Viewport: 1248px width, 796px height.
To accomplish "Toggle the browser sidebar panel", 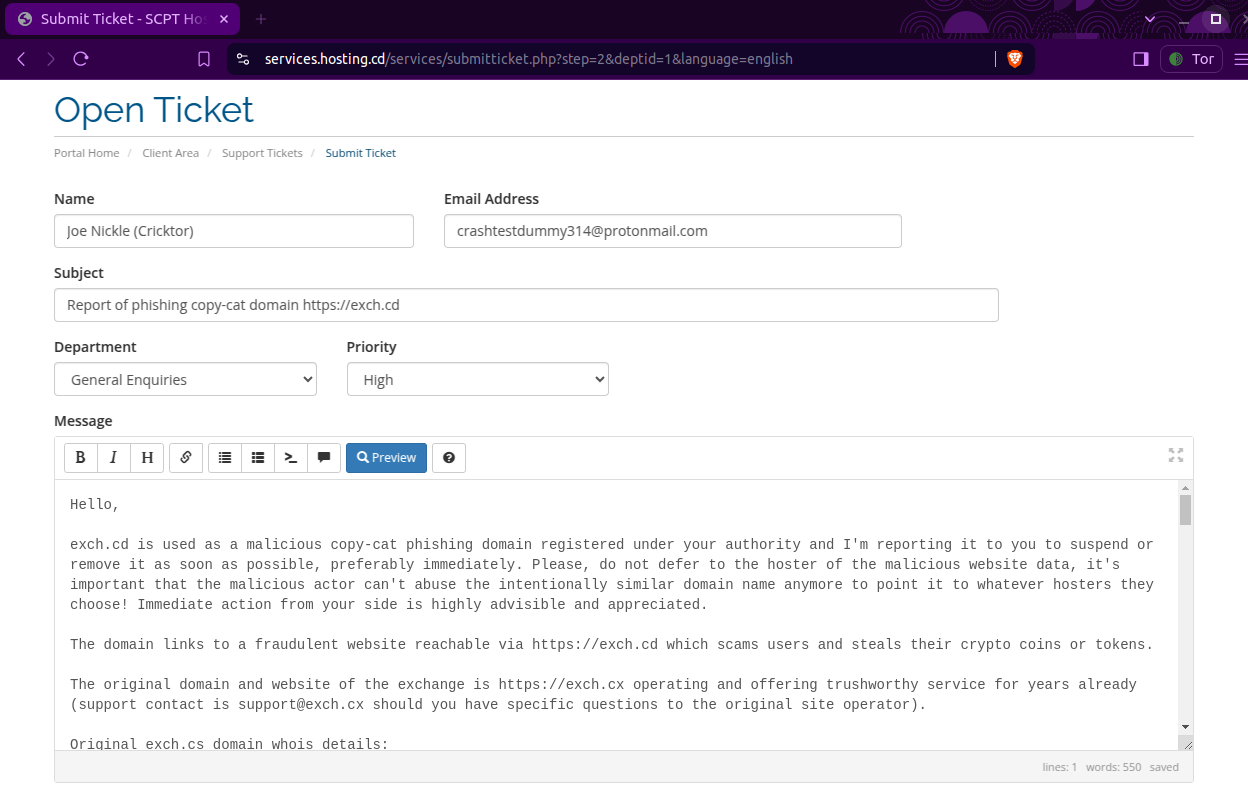I will click(1140, 59).
